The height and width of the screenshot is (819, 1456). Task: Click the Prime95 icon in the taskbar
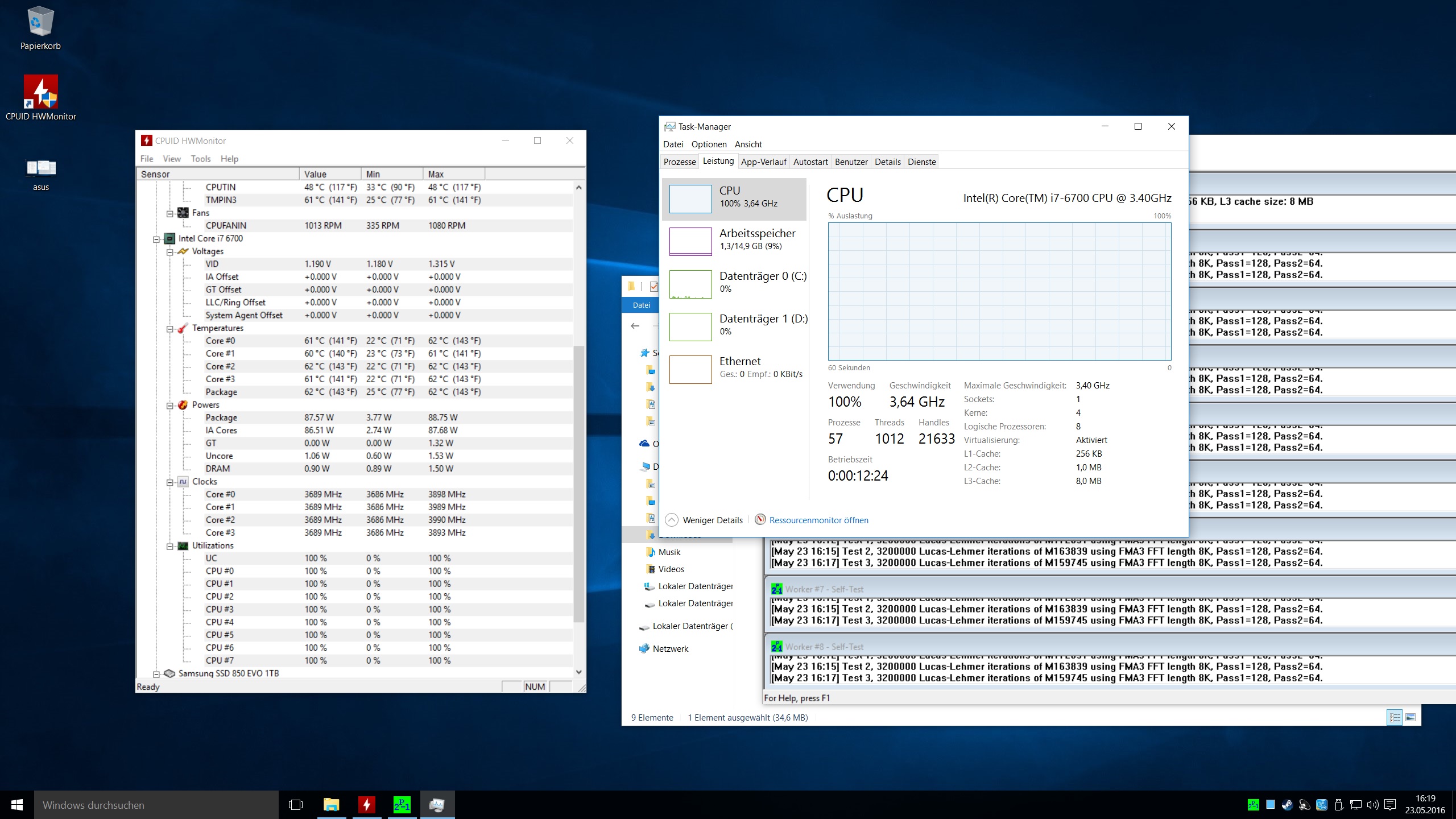(x=402, y=805)
